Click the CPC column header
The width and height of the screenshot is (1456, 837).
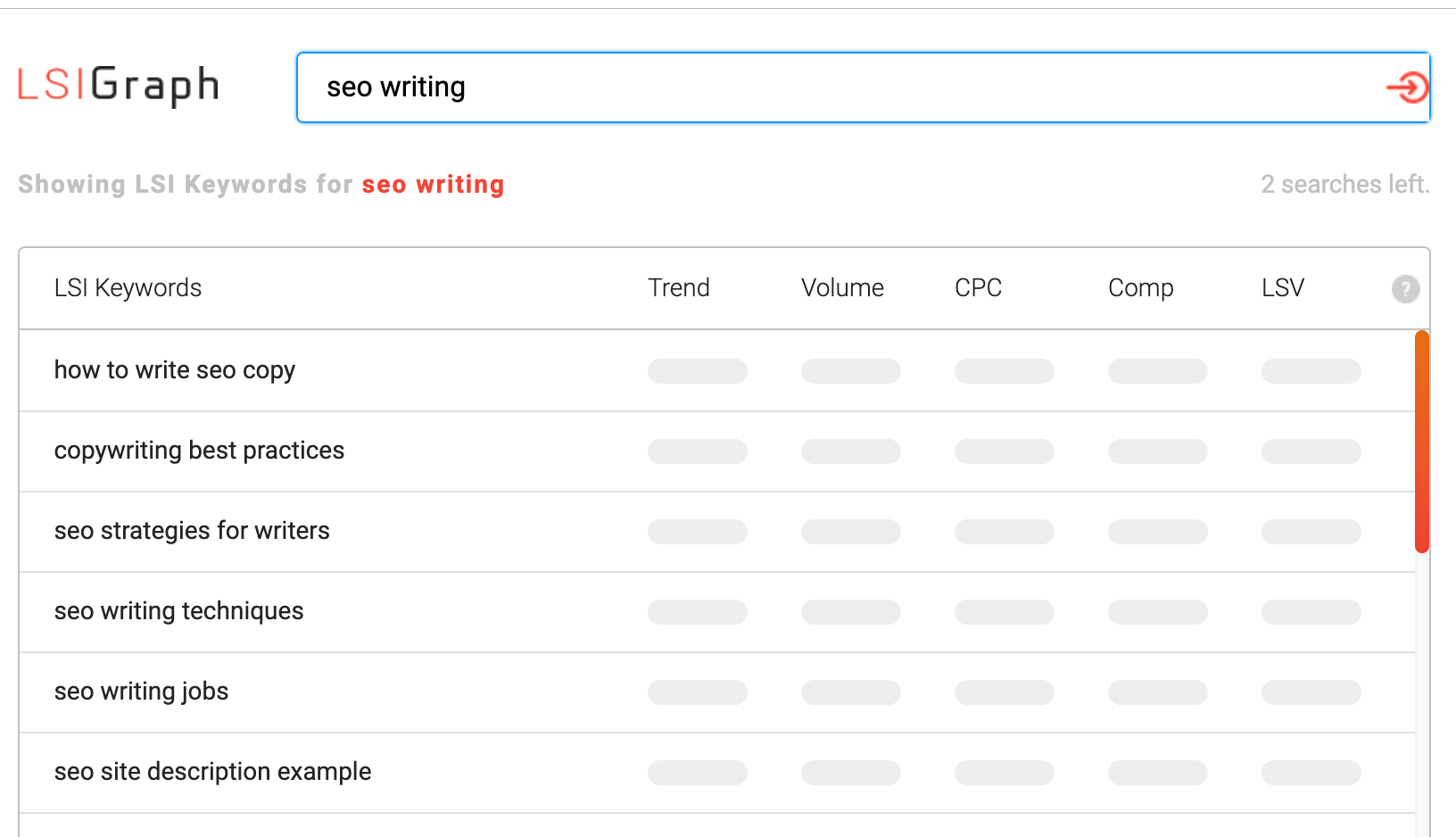click(978, 288)
